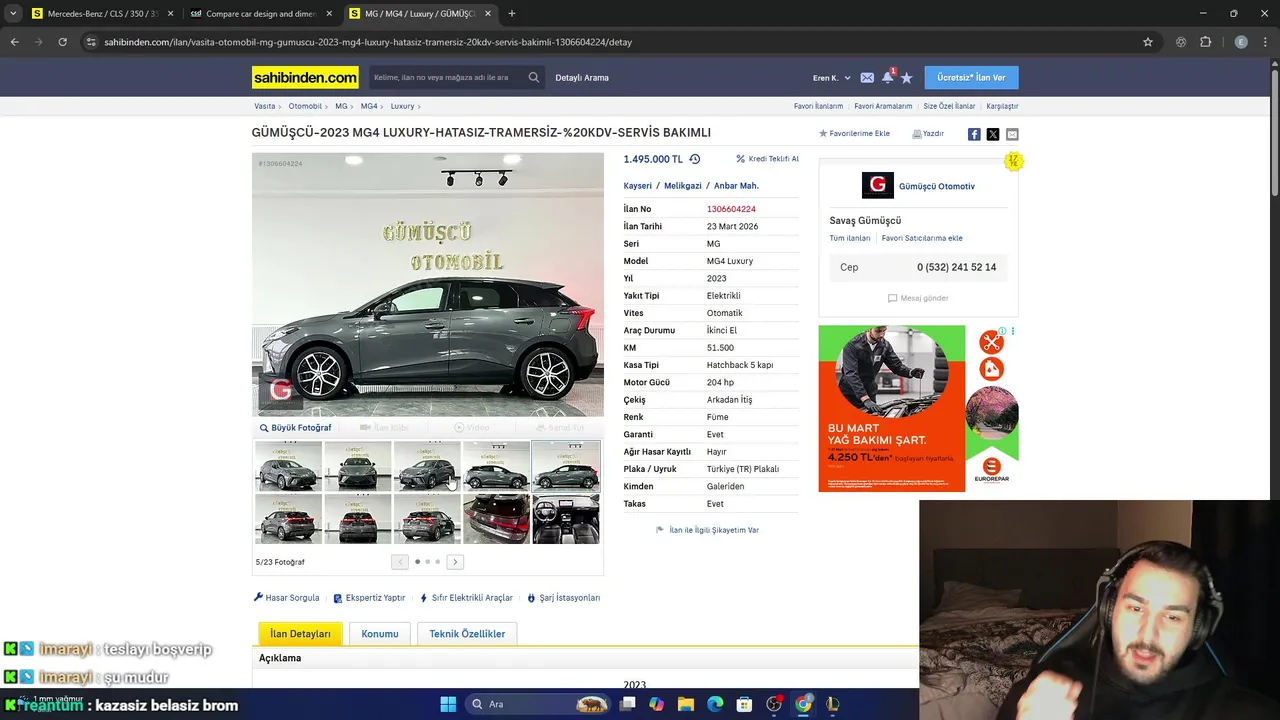
Task: Open Microsoft Edge from the taskbar
Action: [715, 704]
